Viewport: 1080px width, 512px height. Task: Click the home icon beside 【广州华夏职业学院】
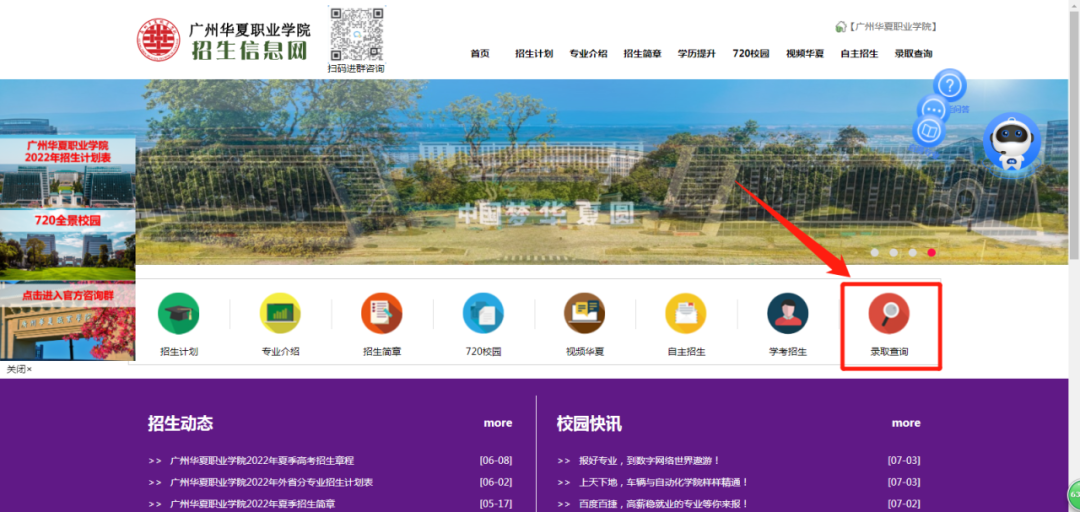(840, 27)
